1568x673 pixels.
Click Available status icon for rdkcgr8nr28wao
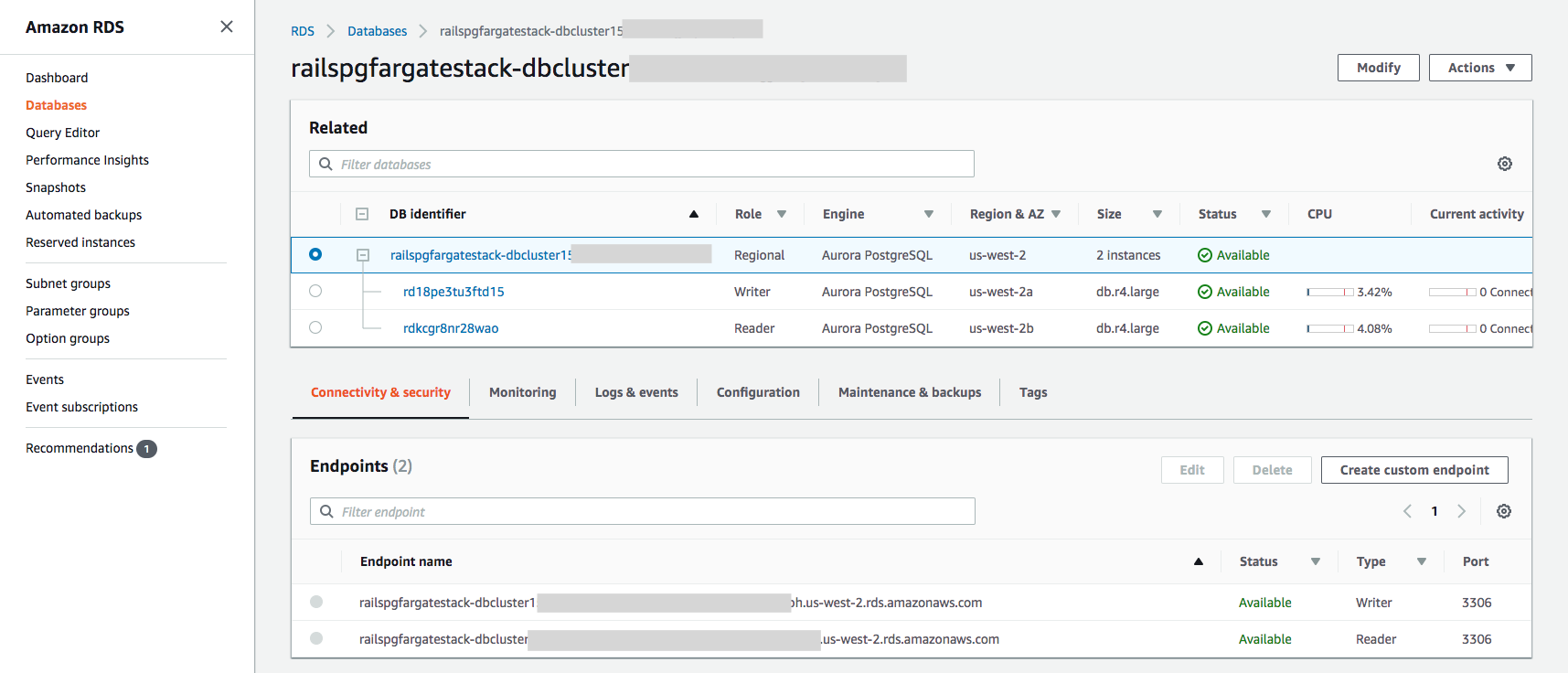(1205, 328)
